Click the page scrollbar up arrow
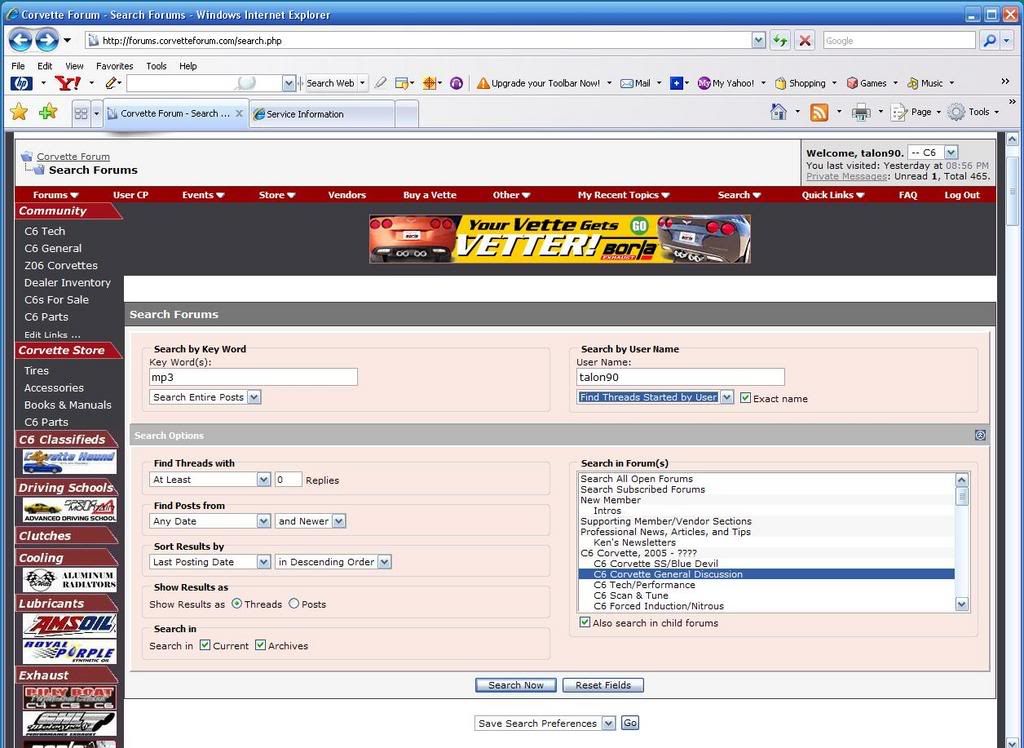1024x748 pixels. pos(1012,138)
